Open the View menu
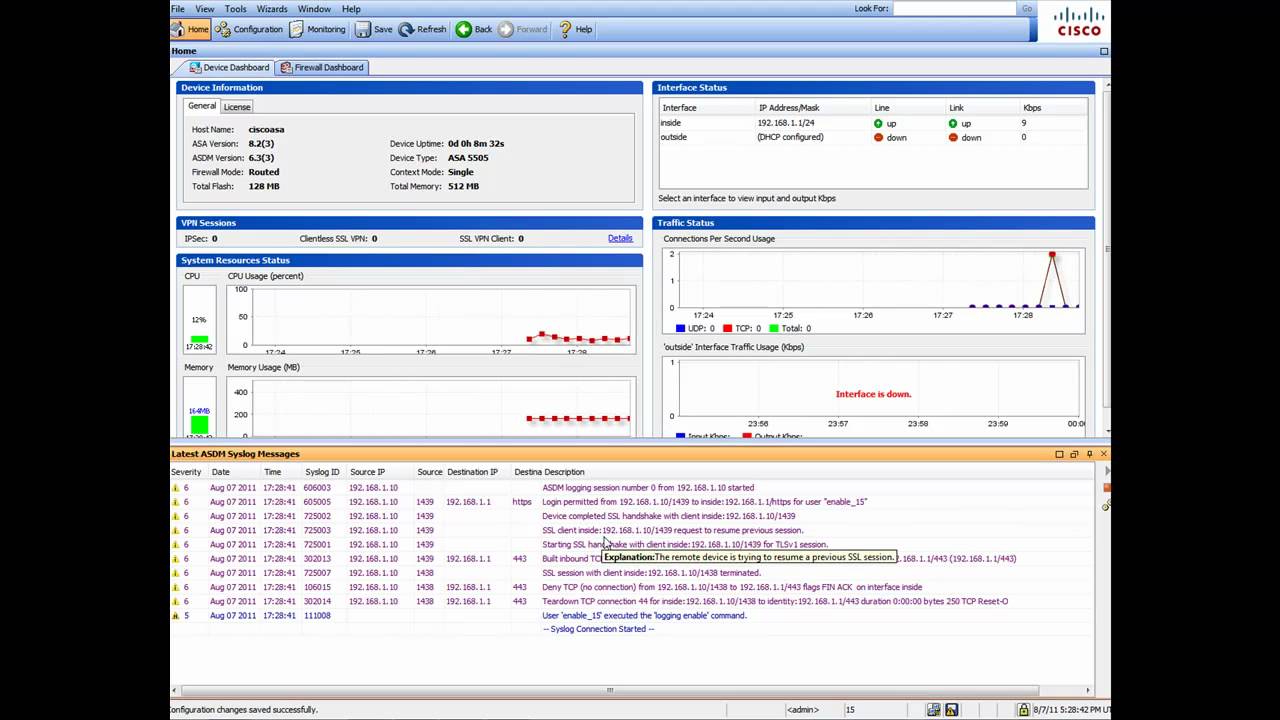This screenshot has height=720, width=1280. [204, 9]
